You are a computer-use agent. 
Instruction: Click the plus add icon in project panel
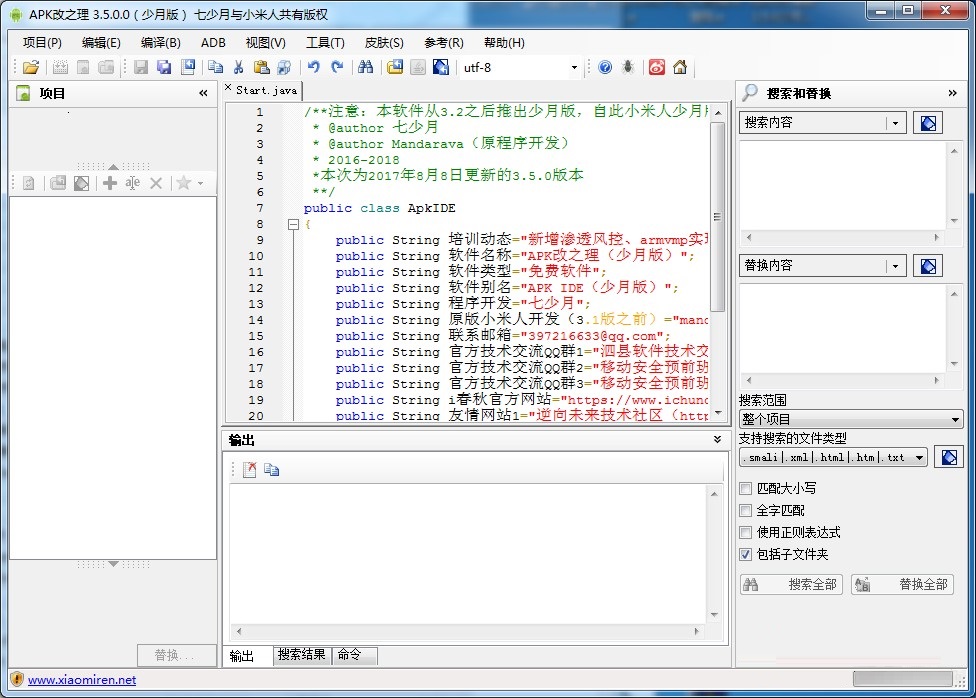(x=110, y=183)
